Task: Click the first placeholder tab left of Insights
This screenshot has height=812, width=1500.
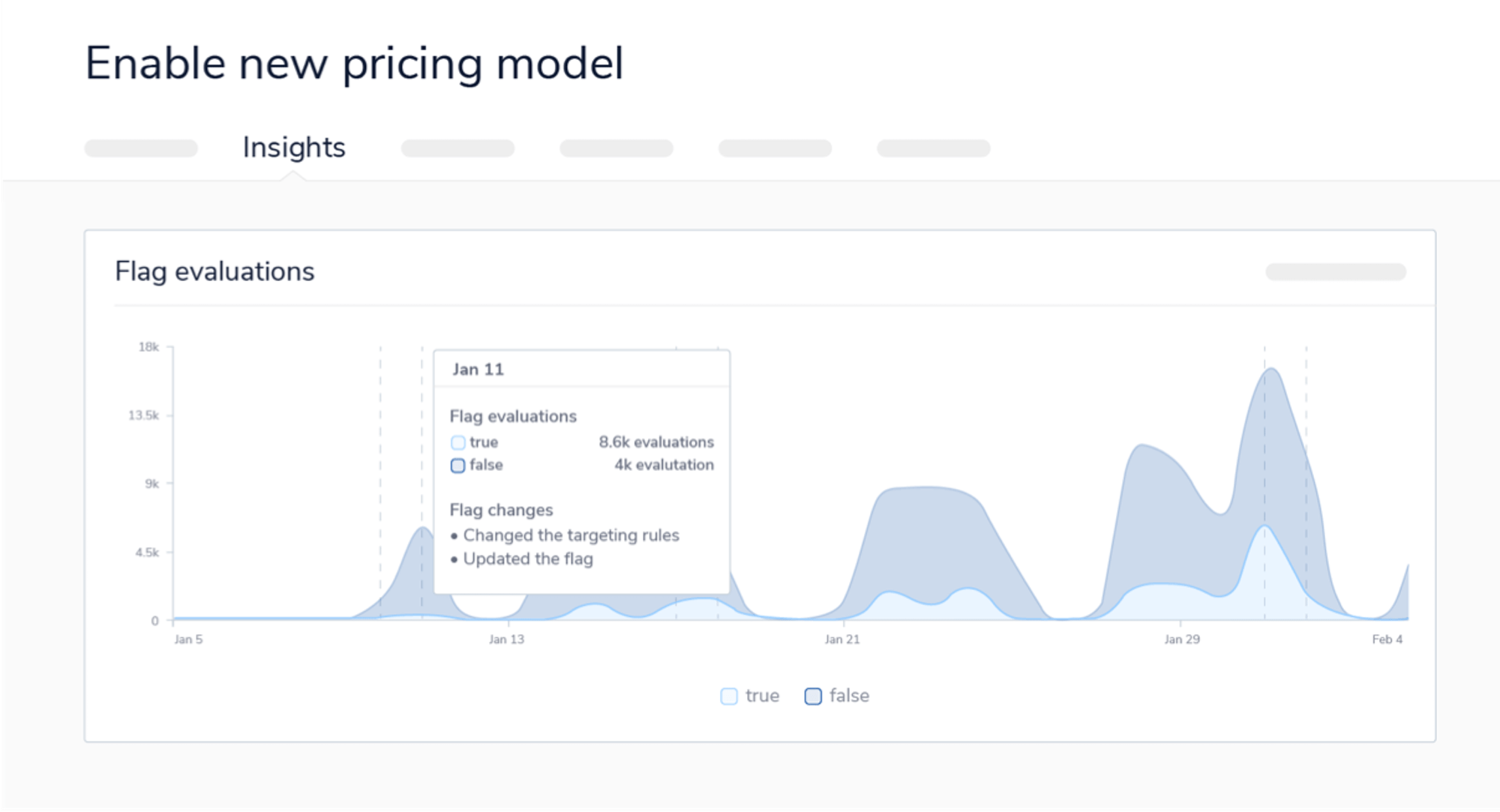Action: point(141,148)
